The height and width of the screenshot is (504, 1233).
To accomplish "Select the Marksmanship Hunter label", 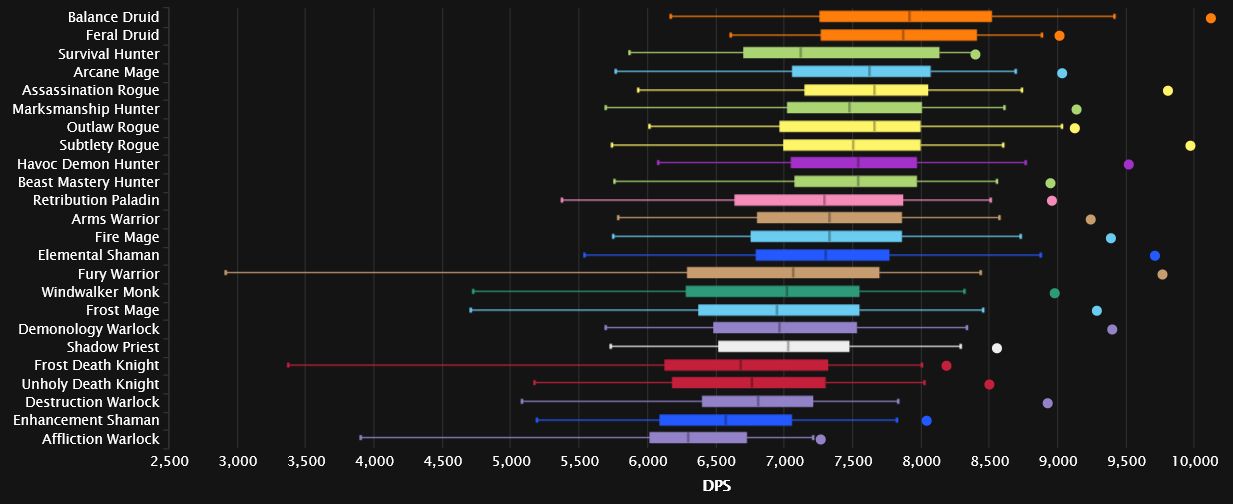I will pos(85,109).
